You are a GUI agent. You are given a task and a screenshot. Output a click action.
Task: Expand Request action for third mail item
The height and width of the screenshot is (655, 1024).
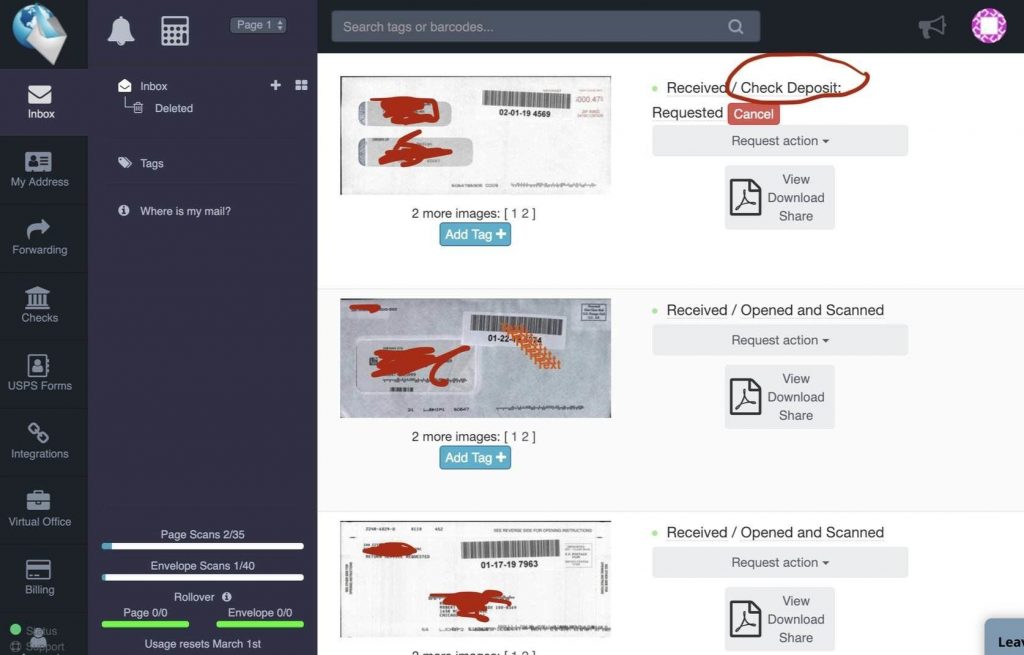click(780, 562)
